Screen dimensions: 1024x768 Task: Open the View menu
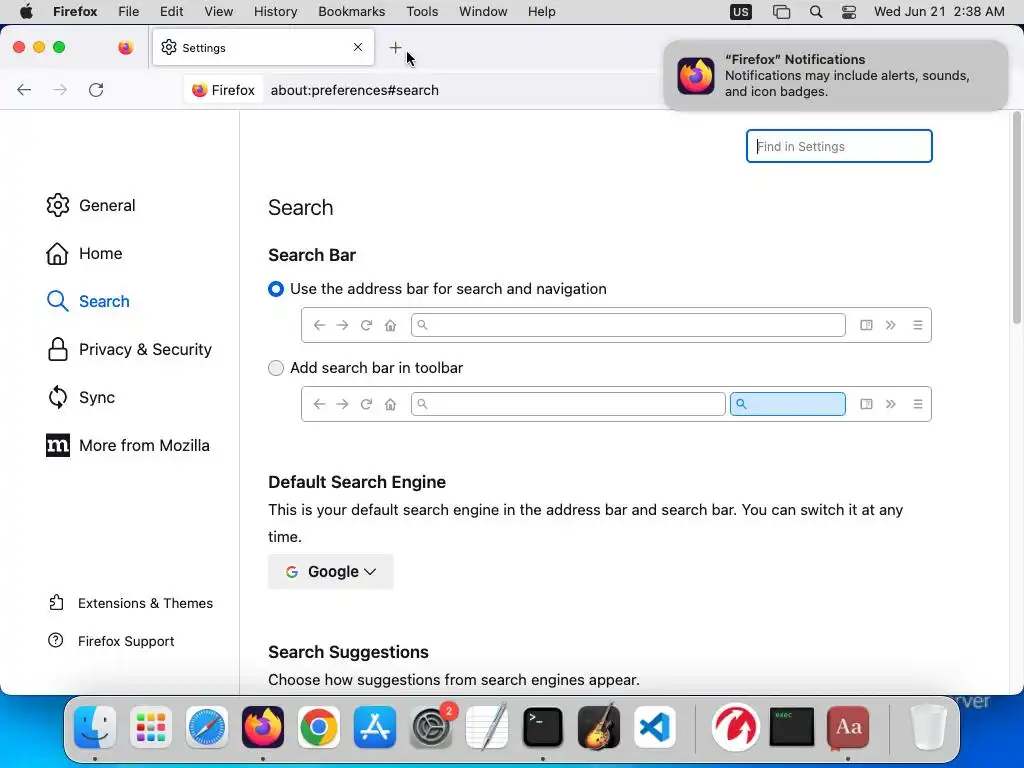click(x=219, y=12)
